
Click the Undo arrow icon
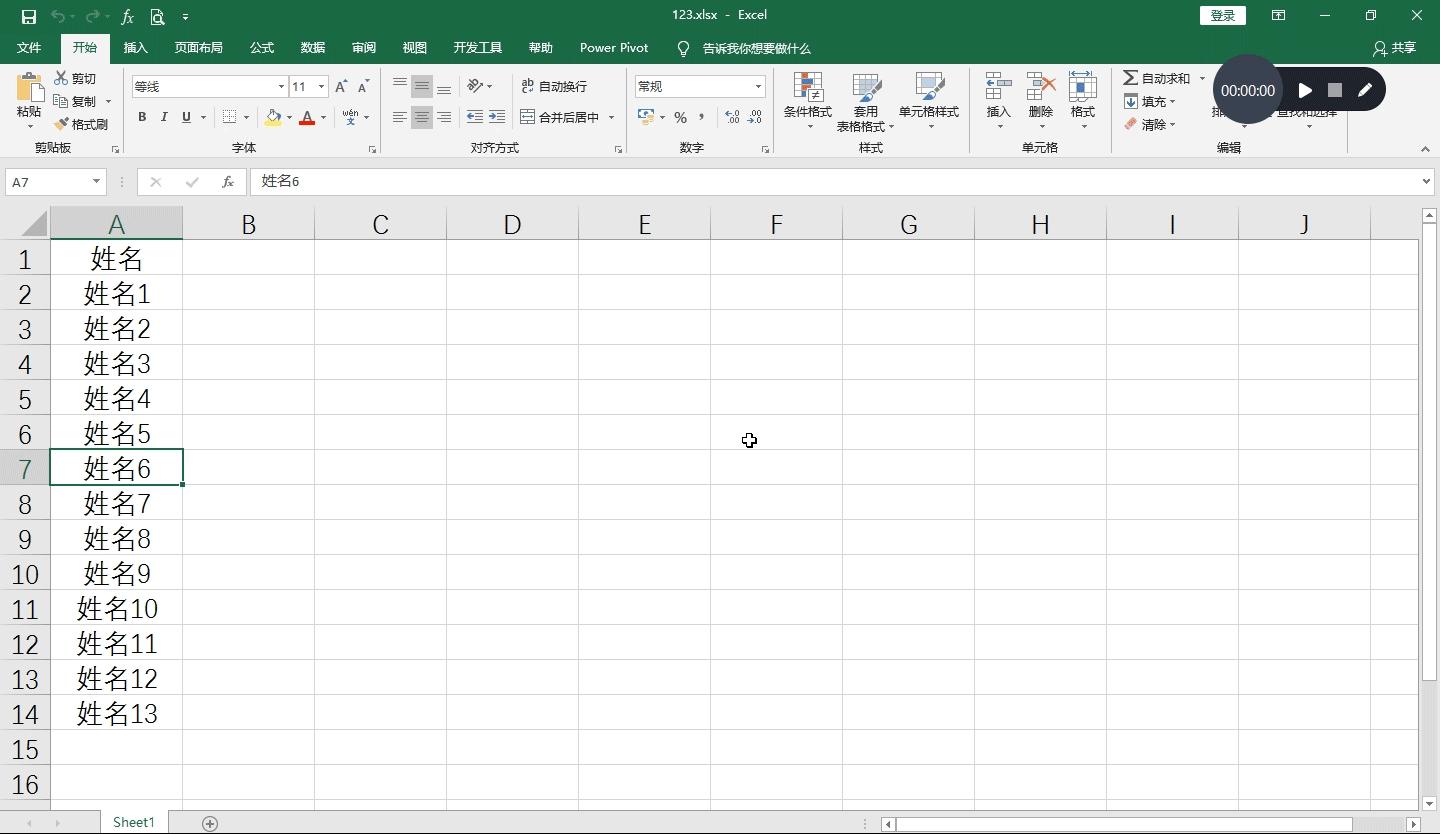[58, 16]
